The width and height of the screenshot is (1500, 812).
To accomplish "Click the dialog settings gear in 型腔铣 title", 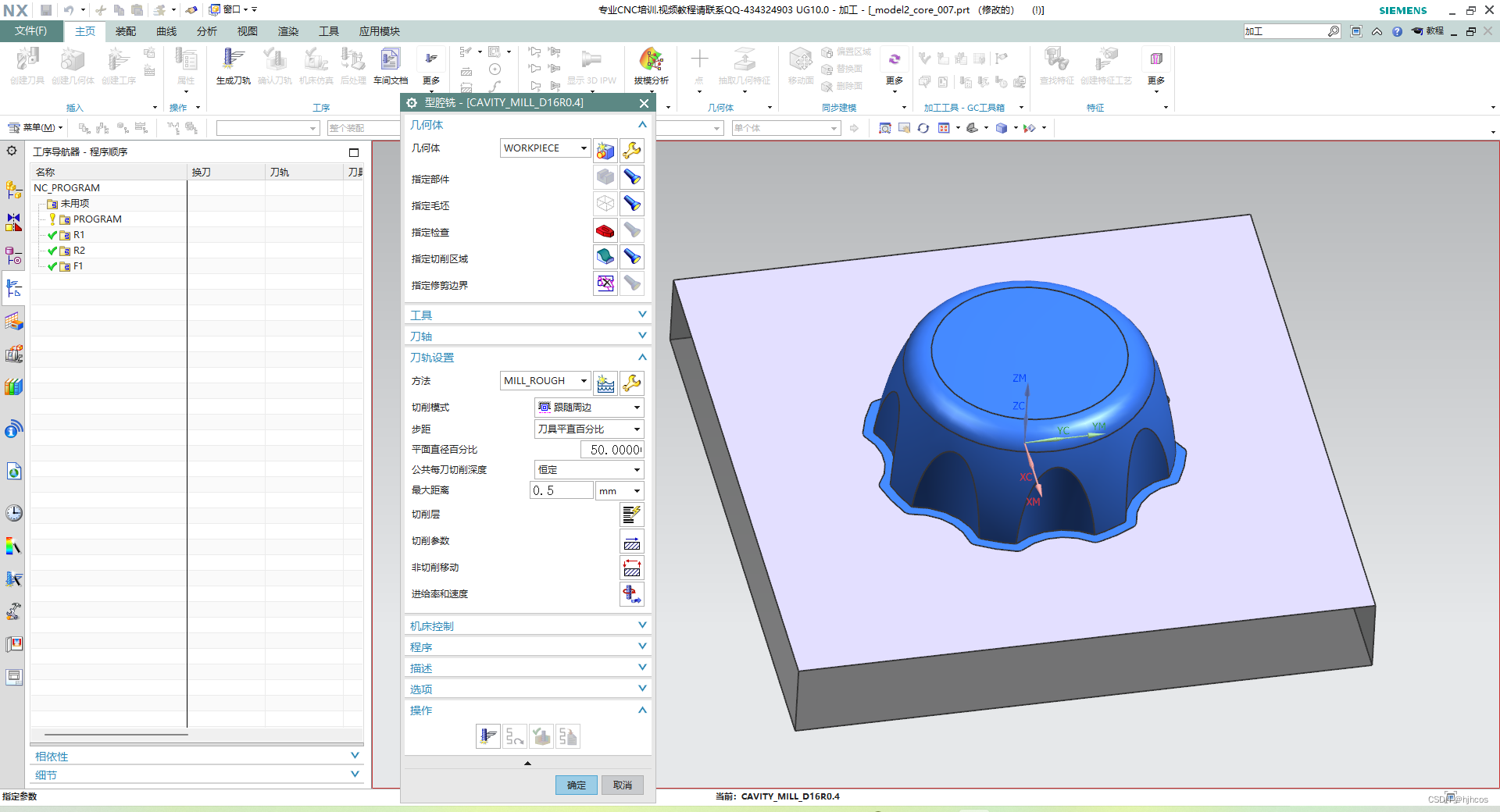I will point(412,103).
